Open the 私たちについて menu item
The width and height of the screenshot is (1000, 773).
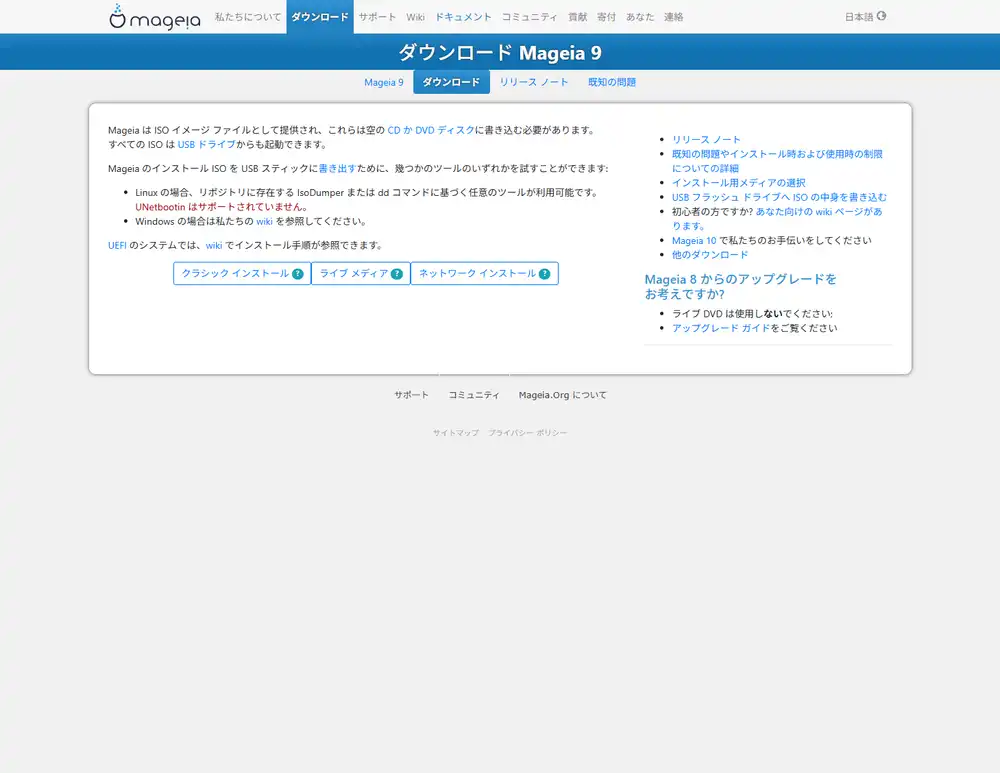pyautogui.click(x=247, y=17)
